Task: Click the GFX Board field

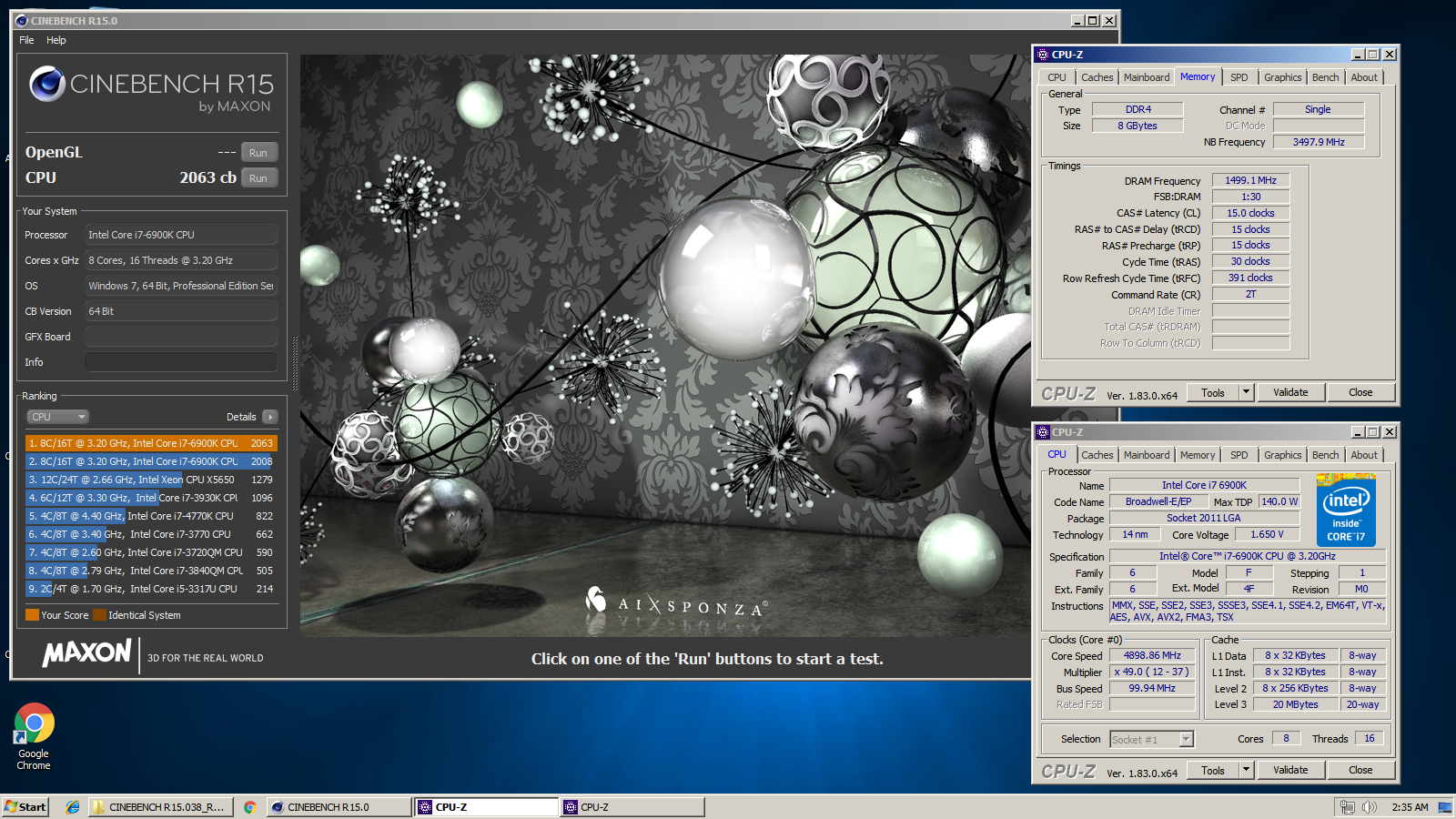Action: [181, 337]
